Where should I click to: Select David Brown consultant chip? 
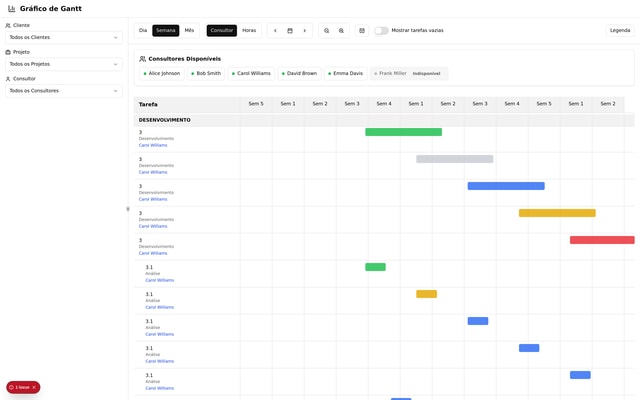point(300,73)
